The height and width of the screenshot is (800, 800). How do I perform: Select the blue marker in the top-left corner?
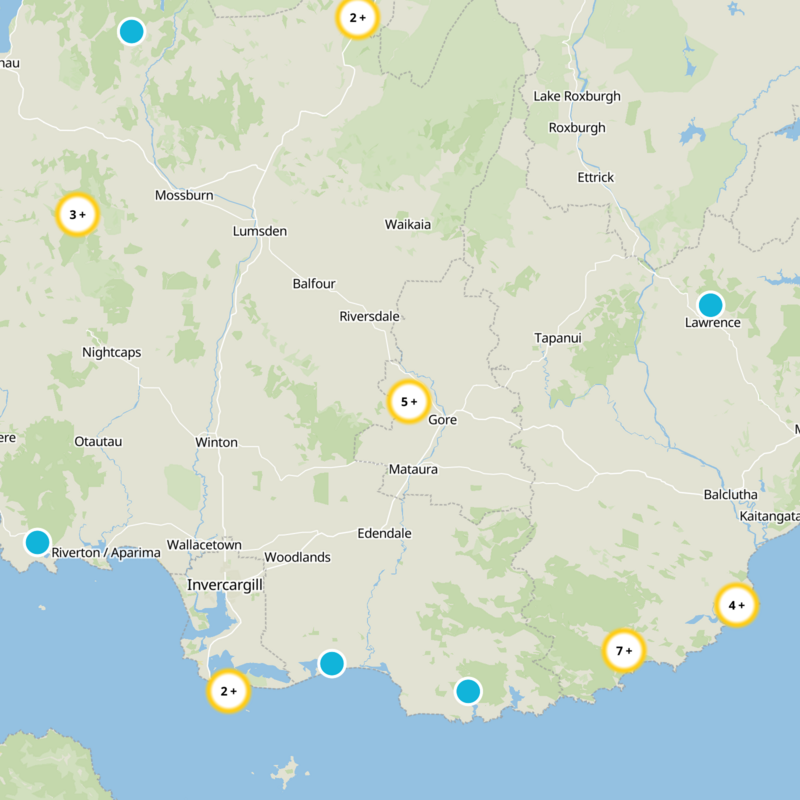(x=132, y=32)
